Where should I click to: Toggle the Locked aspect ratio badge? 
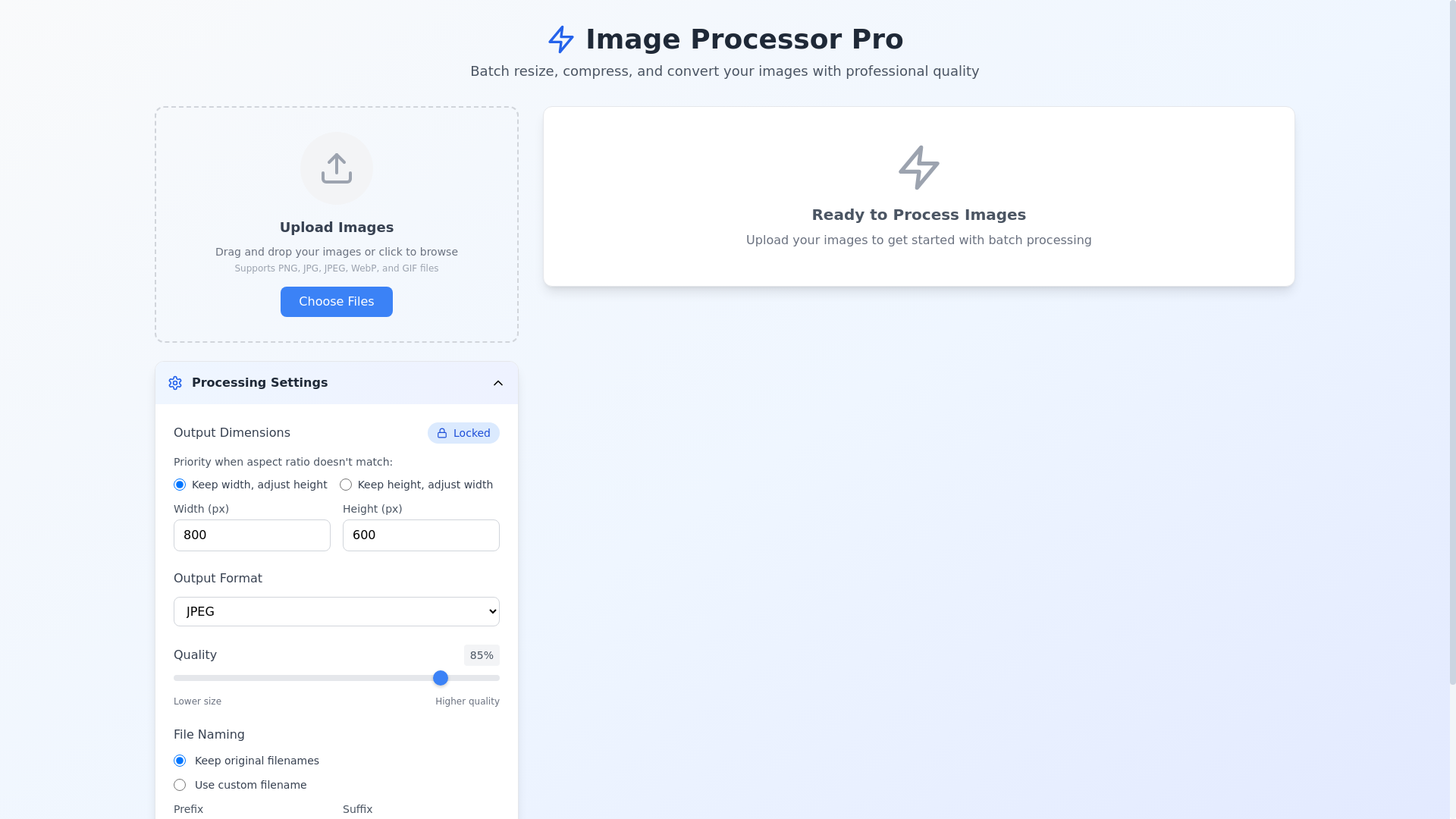click(463, 433)
